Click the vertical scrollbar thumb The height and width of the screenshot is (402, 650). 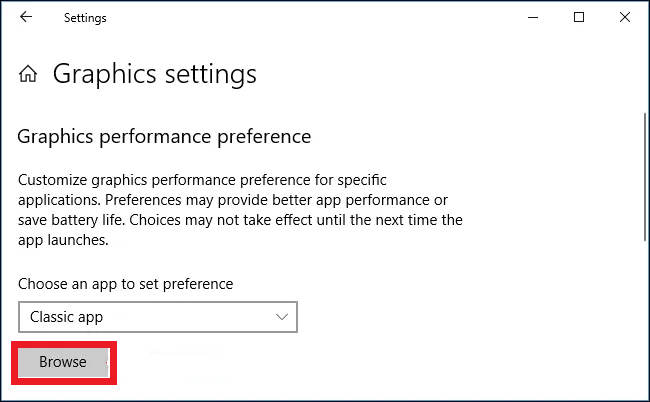tap(643, 175)
